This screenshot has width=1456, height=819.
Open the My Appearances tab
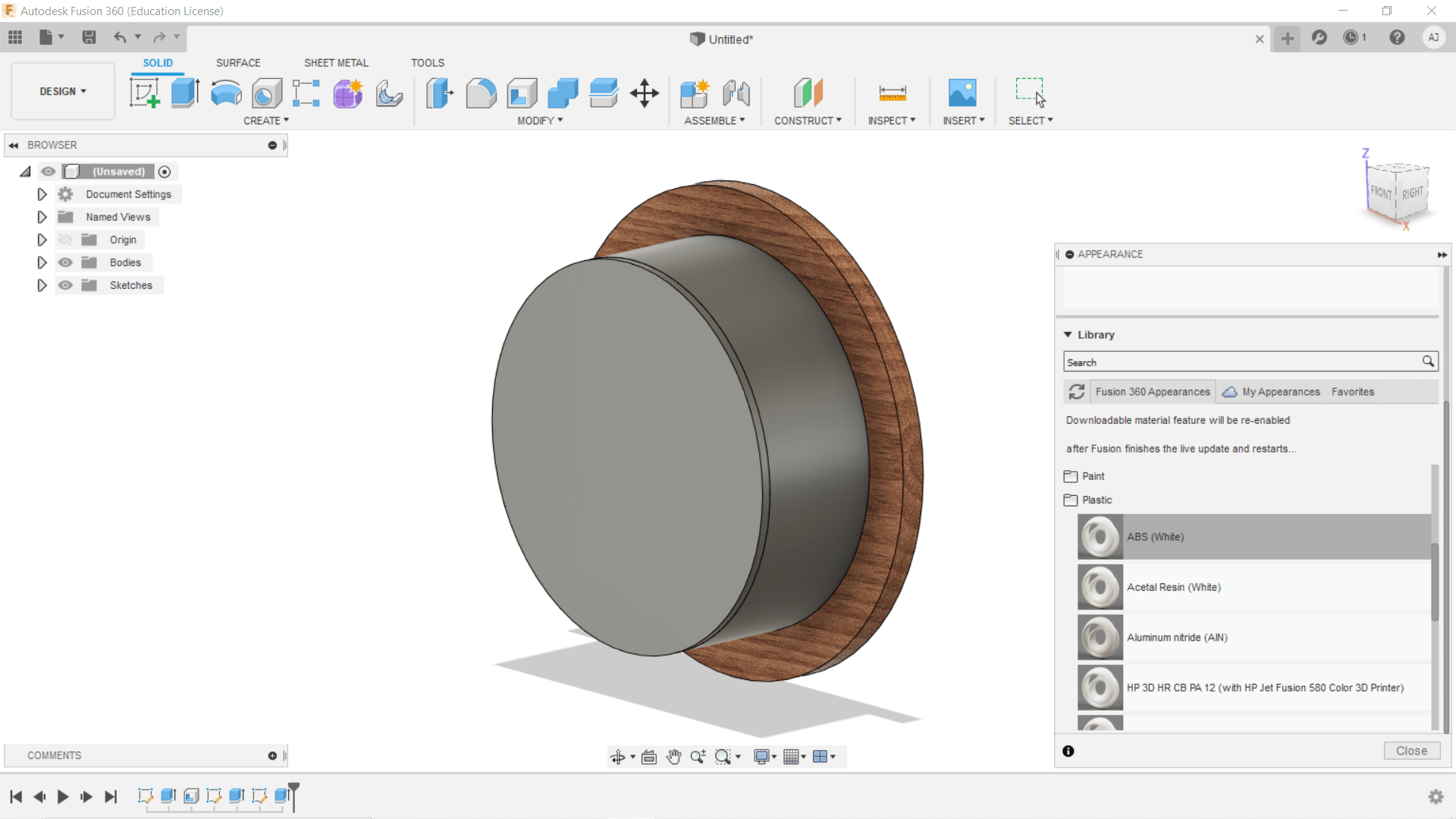point(1280,392)
